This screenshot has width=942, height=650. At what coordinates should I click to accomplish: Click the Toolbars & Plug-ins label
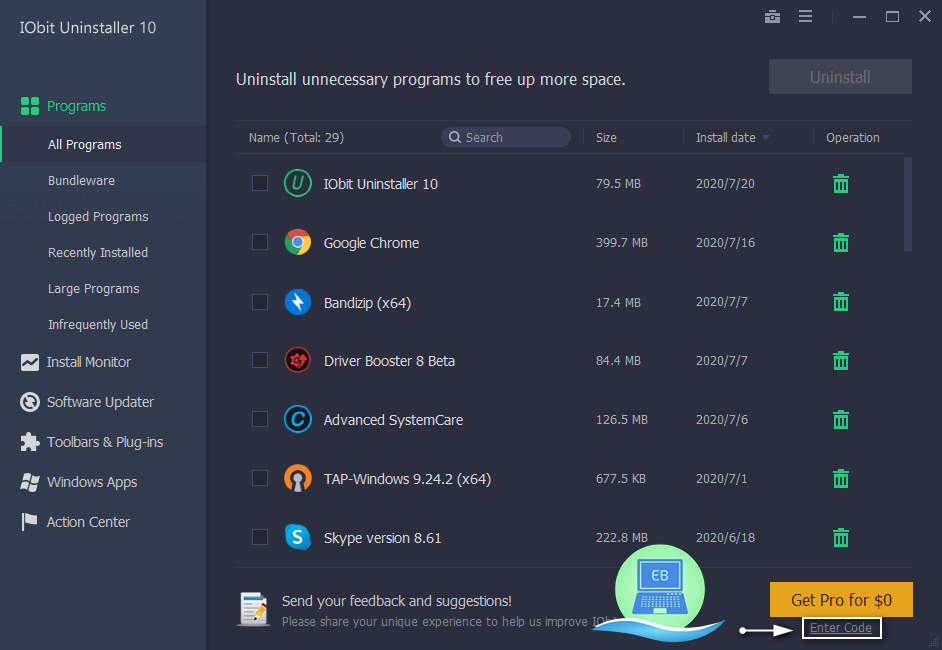105,442
